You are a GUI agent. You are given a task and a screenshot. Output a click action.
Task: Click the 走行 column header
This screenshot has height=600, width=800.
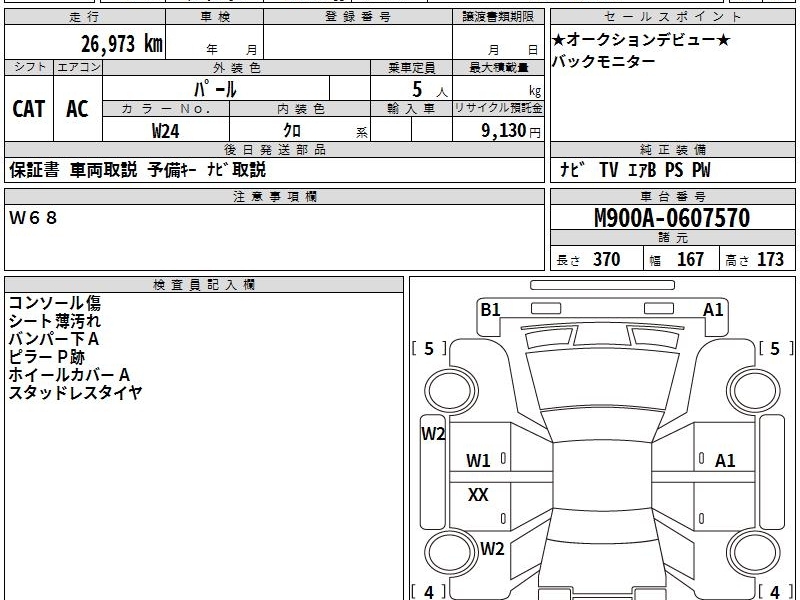85,17
